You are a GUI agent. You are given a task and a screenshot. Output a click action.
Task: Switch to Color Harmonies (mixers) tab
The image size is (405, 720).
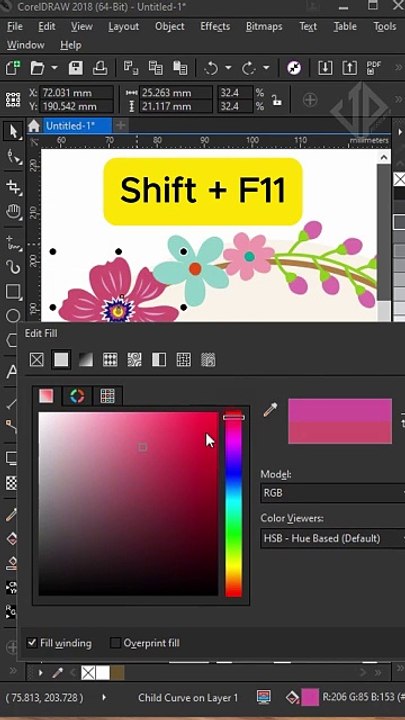click(77, 396)
